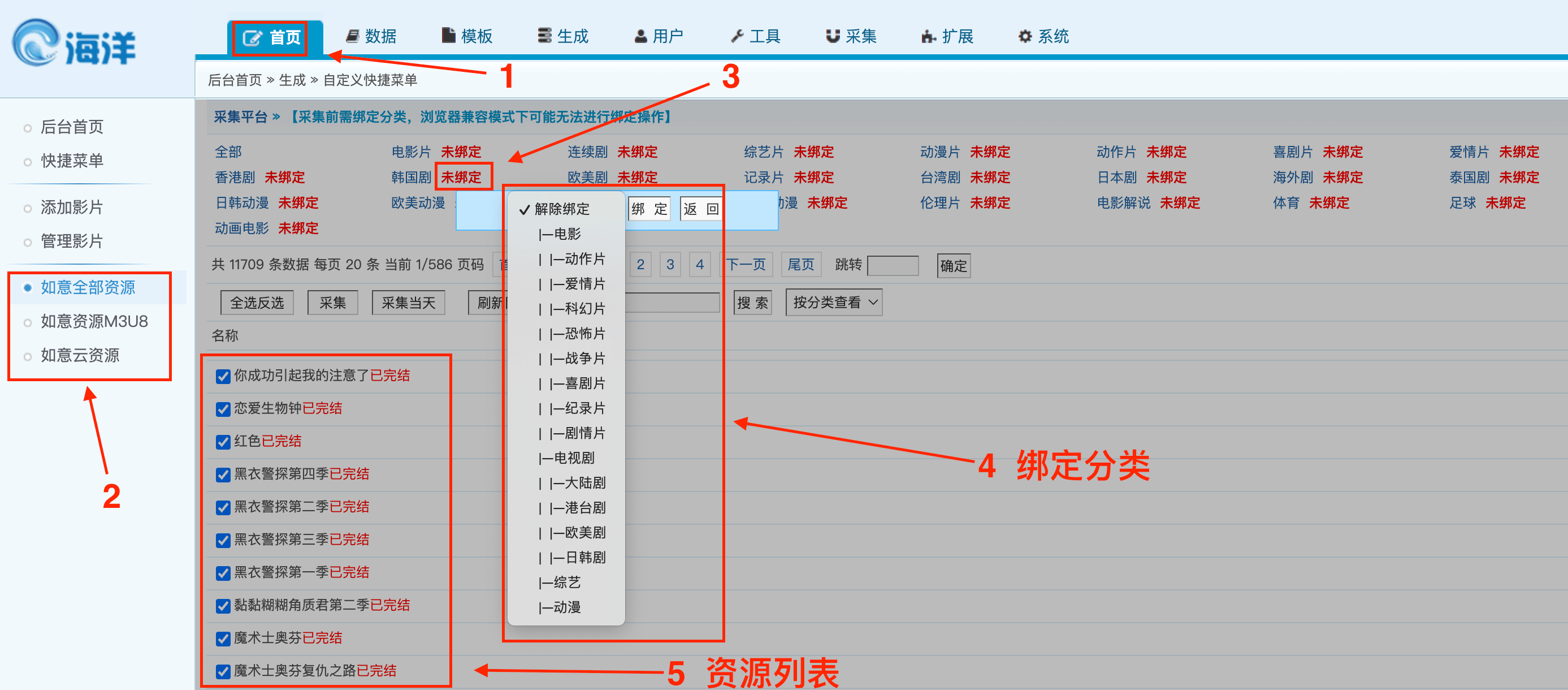Screen dimensions: 1568x690
Task: Click the 用户 user management icon
Action: [x=659, y=36]
